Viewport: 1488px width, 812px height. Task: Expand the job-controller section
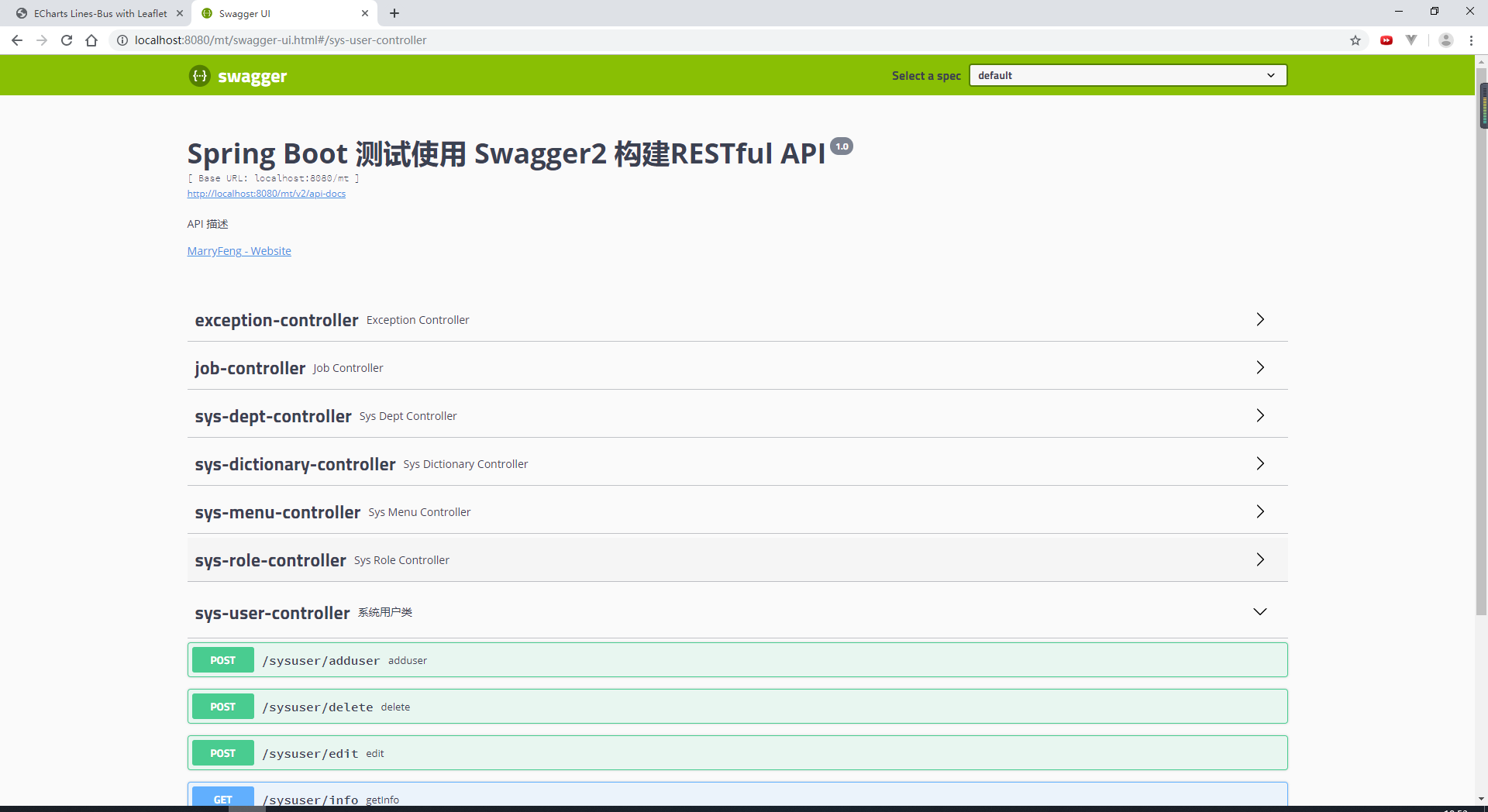(x=737, y=367)
